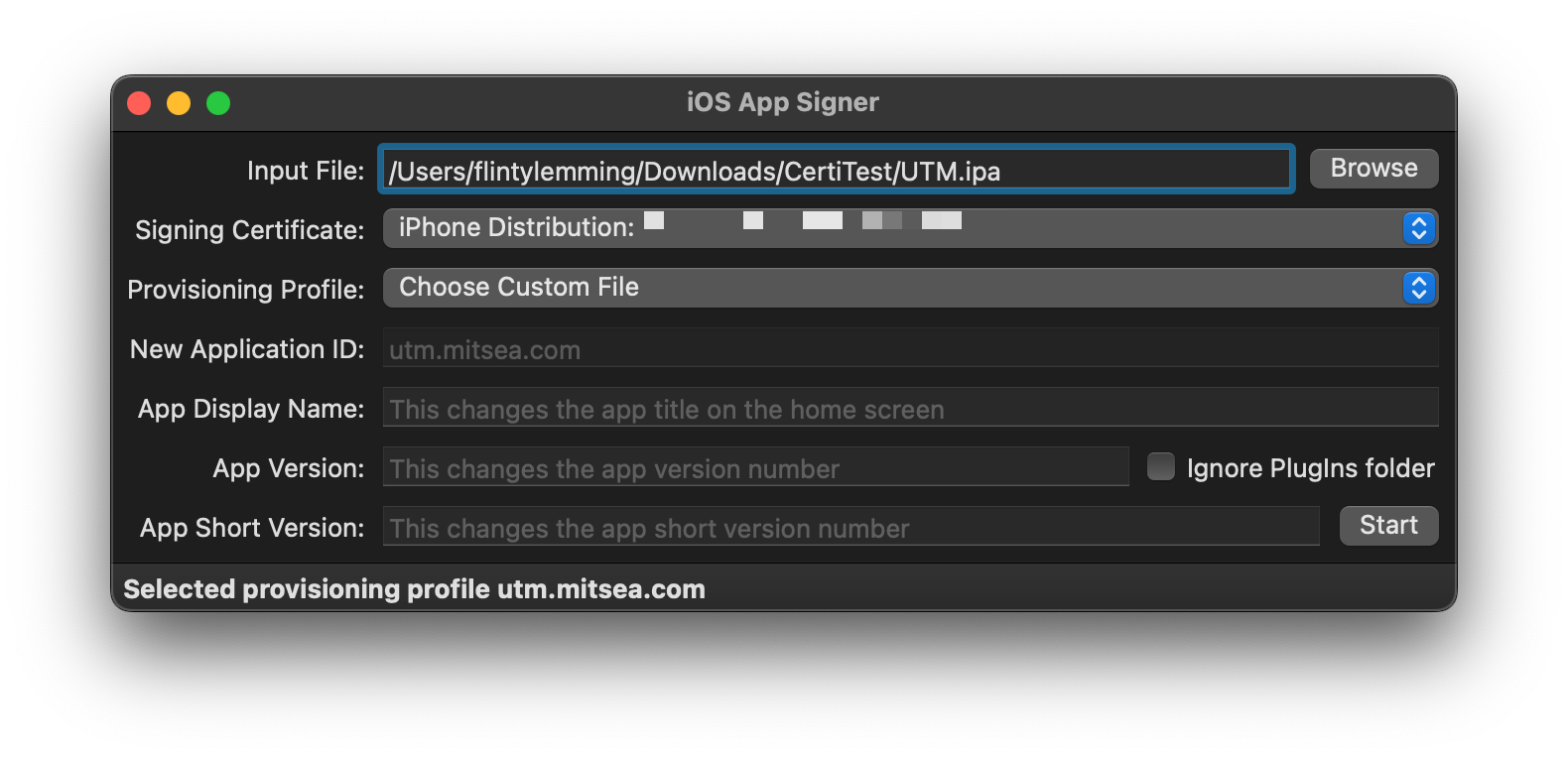Click the blue arrows on Provisioning Profile
Image resolution: width=1568 pixels, height=758 pixels.
click(1418, 288)
